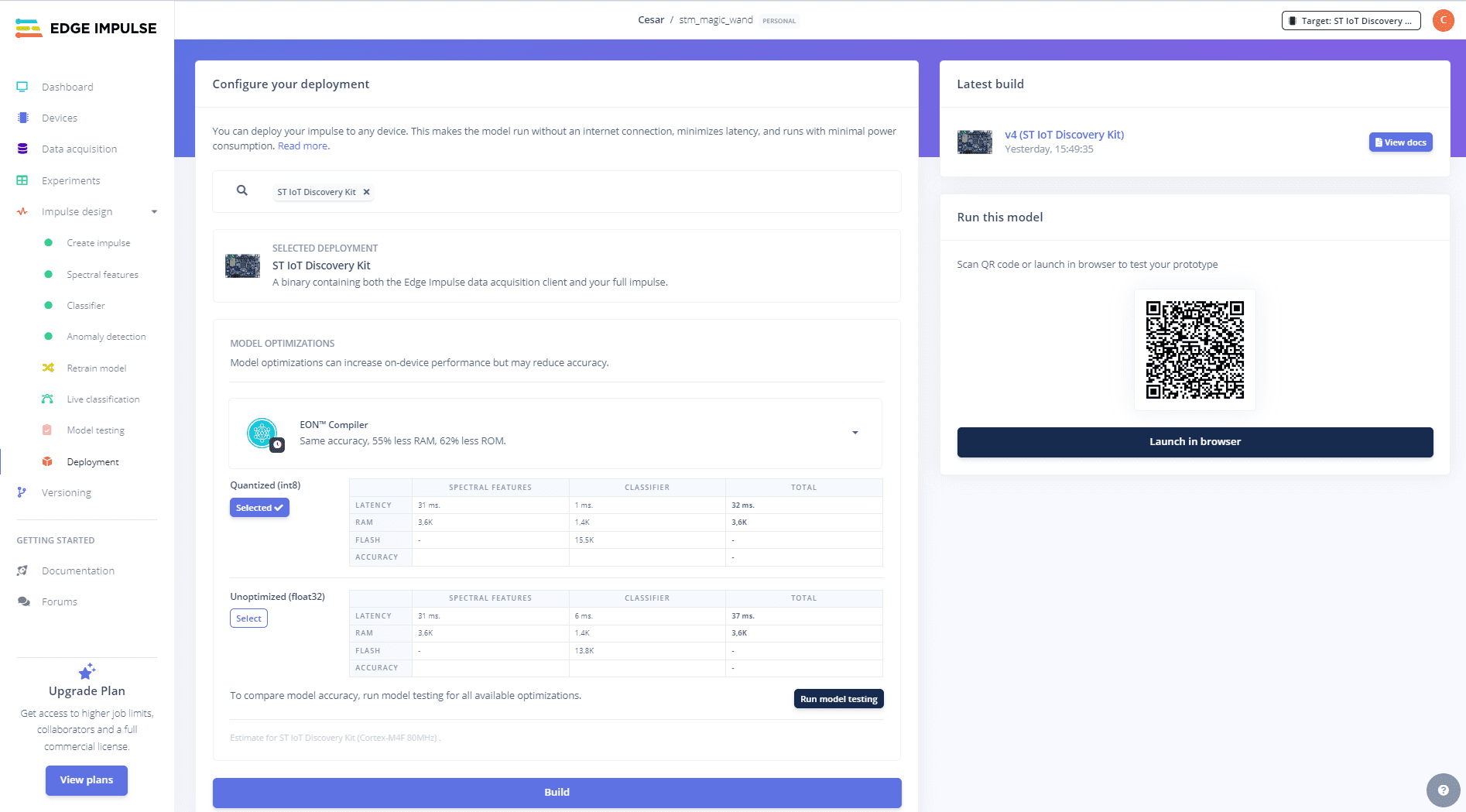The height and width of the screenshot is (812, 1466).
Task: Click the Model testing clipboard icon
Action: click(x=47, y=430)
